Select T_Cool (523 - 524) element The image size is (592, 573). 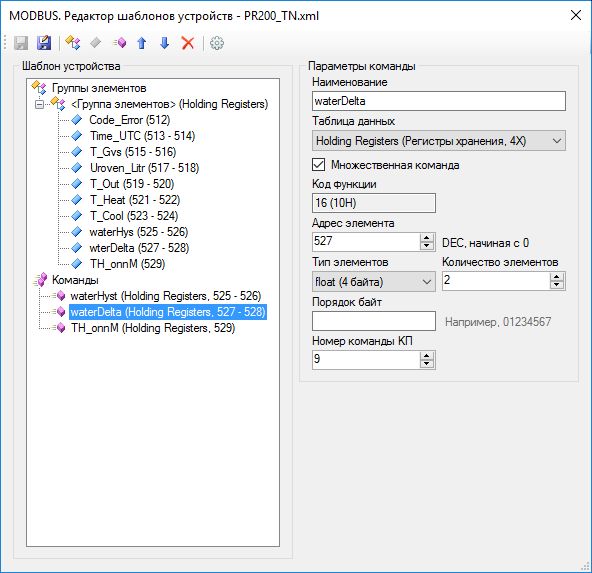tap(134, 216)
